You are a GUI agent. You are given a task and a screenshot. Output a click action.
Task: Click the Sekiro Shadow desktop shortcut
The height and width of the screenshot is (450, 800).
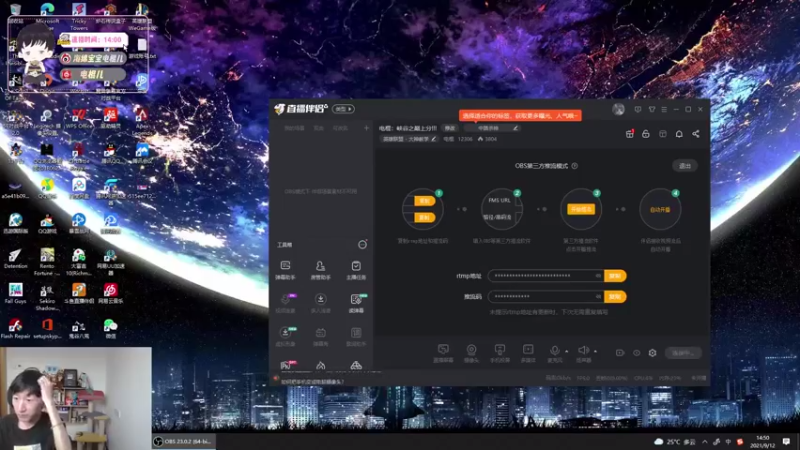click(x=47, y=297)
